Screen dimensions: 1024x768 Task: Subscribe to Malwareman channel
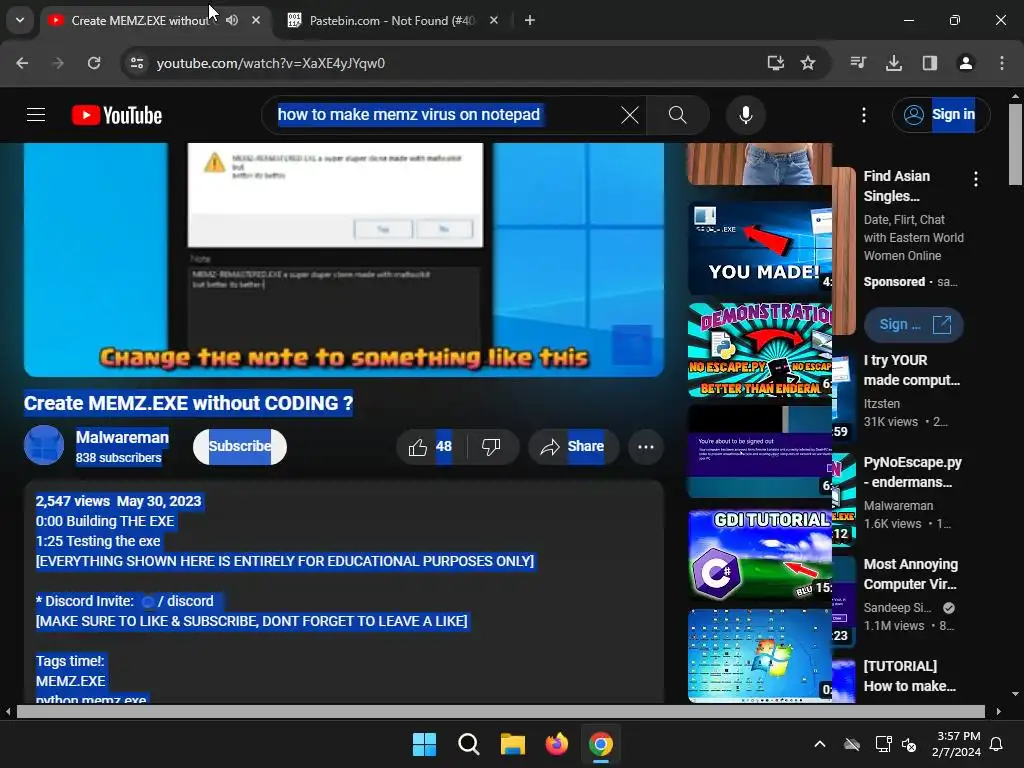click(240, 447)
